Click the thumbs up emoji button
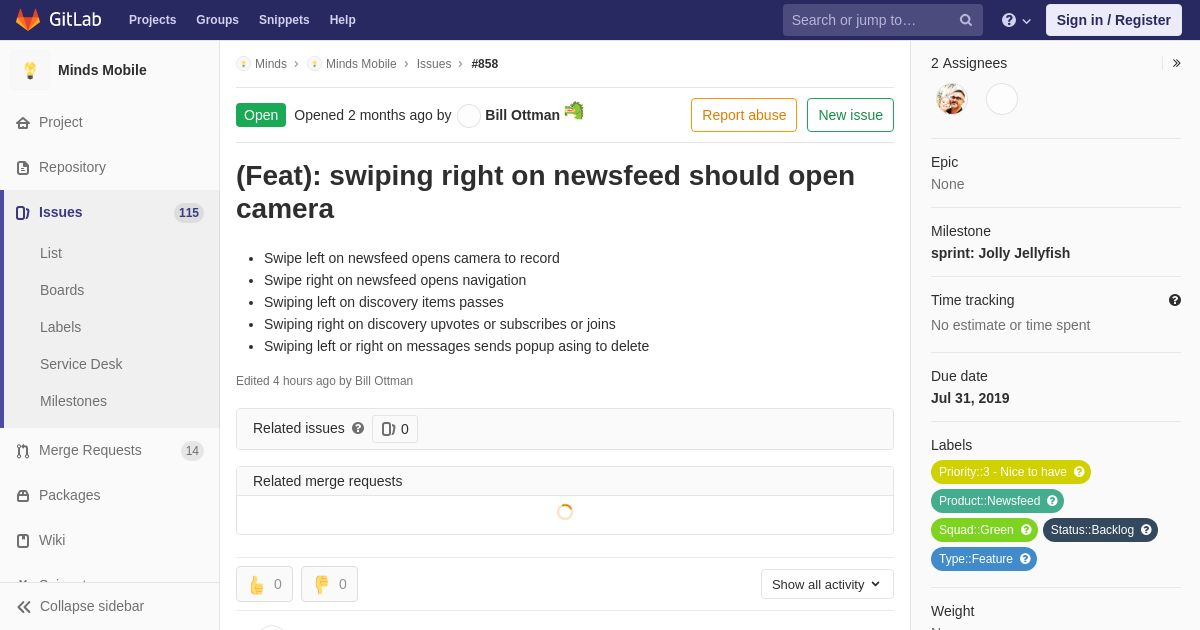Image resolution: width=1200 pixels, height=630 pixels. point(264,584)
